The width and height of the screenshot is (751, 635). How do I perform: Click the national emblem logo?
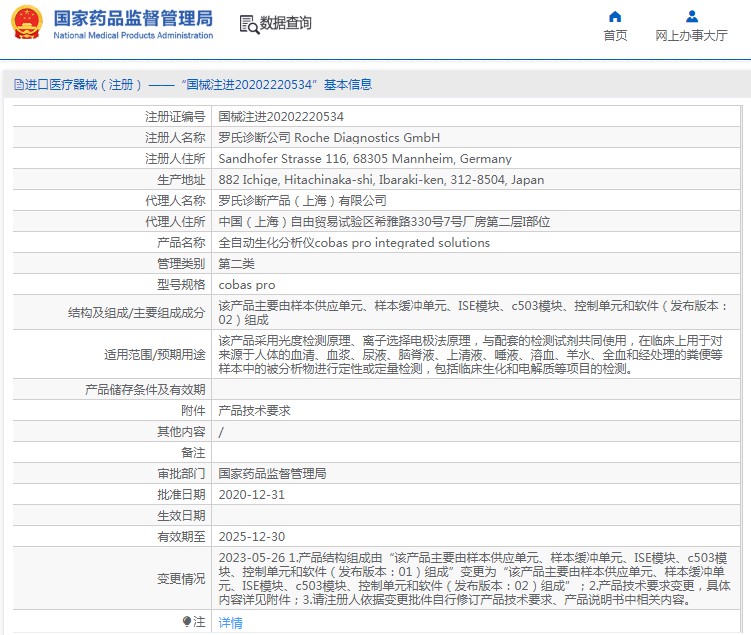pyautogui.click(x=27, y=23)
